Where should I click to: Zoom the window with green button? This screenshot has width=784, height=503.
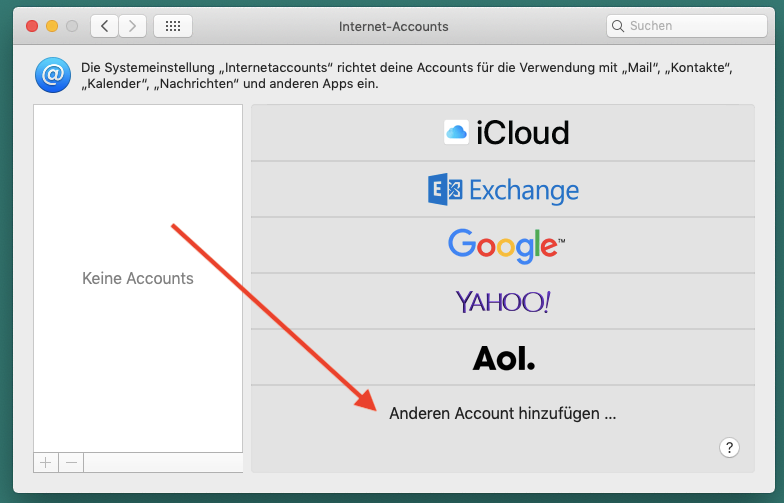tap(70, 26)
